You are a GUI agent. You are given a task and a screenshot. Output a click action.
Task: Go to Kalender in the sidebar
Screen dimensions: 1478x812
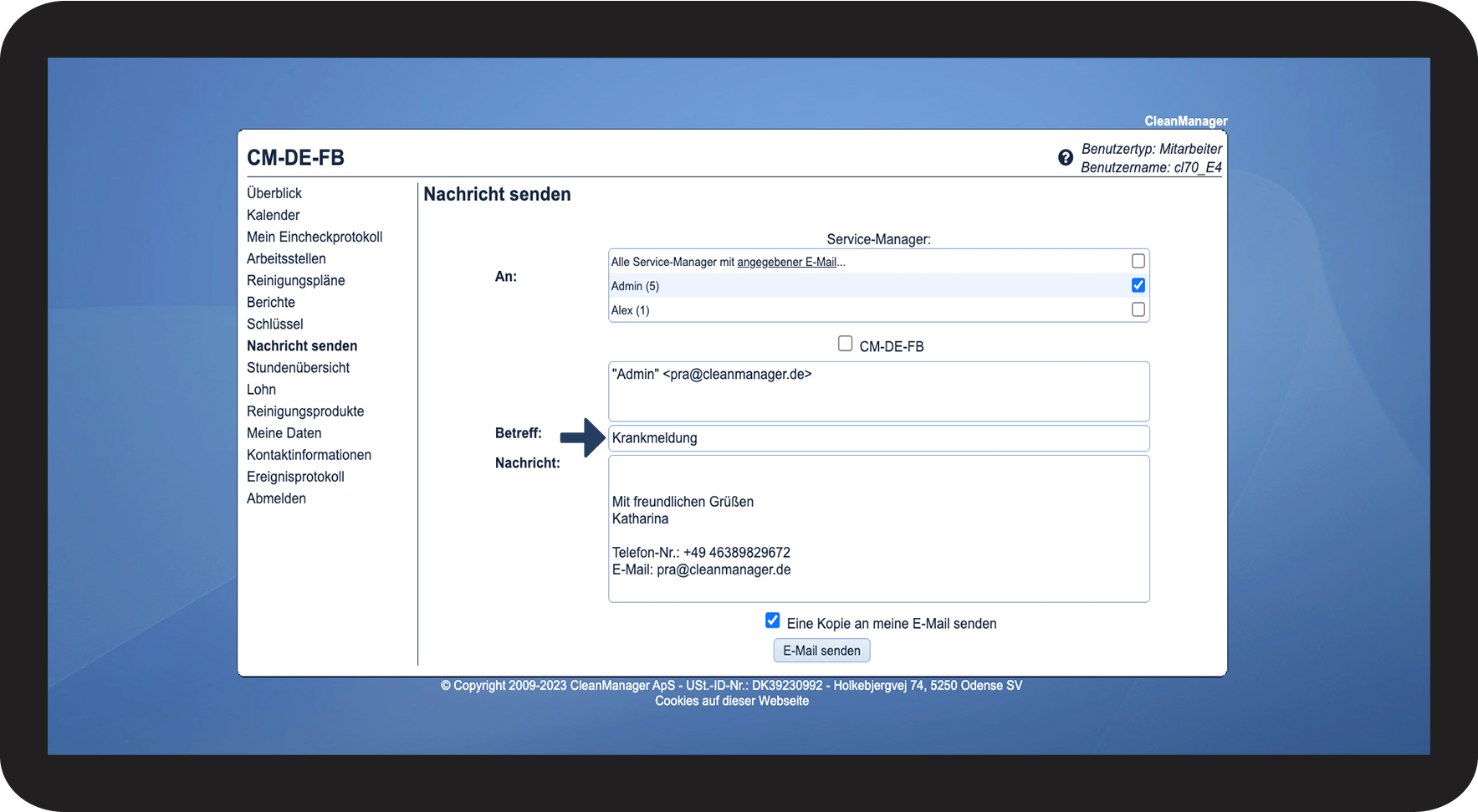pos(273,215)
